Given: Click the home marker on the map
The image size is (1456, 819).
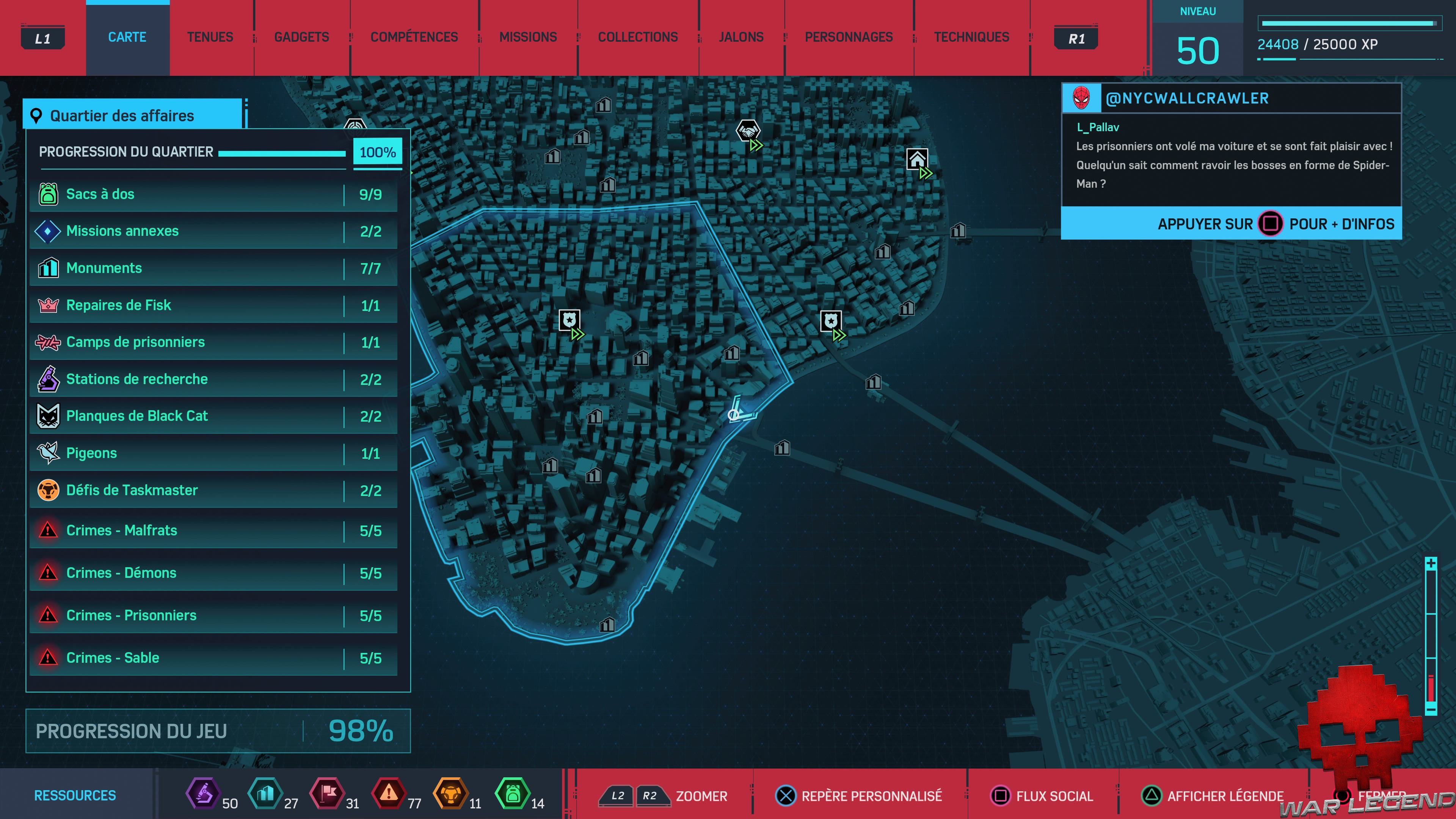Looking at the screenshot, I should [917, 159].
